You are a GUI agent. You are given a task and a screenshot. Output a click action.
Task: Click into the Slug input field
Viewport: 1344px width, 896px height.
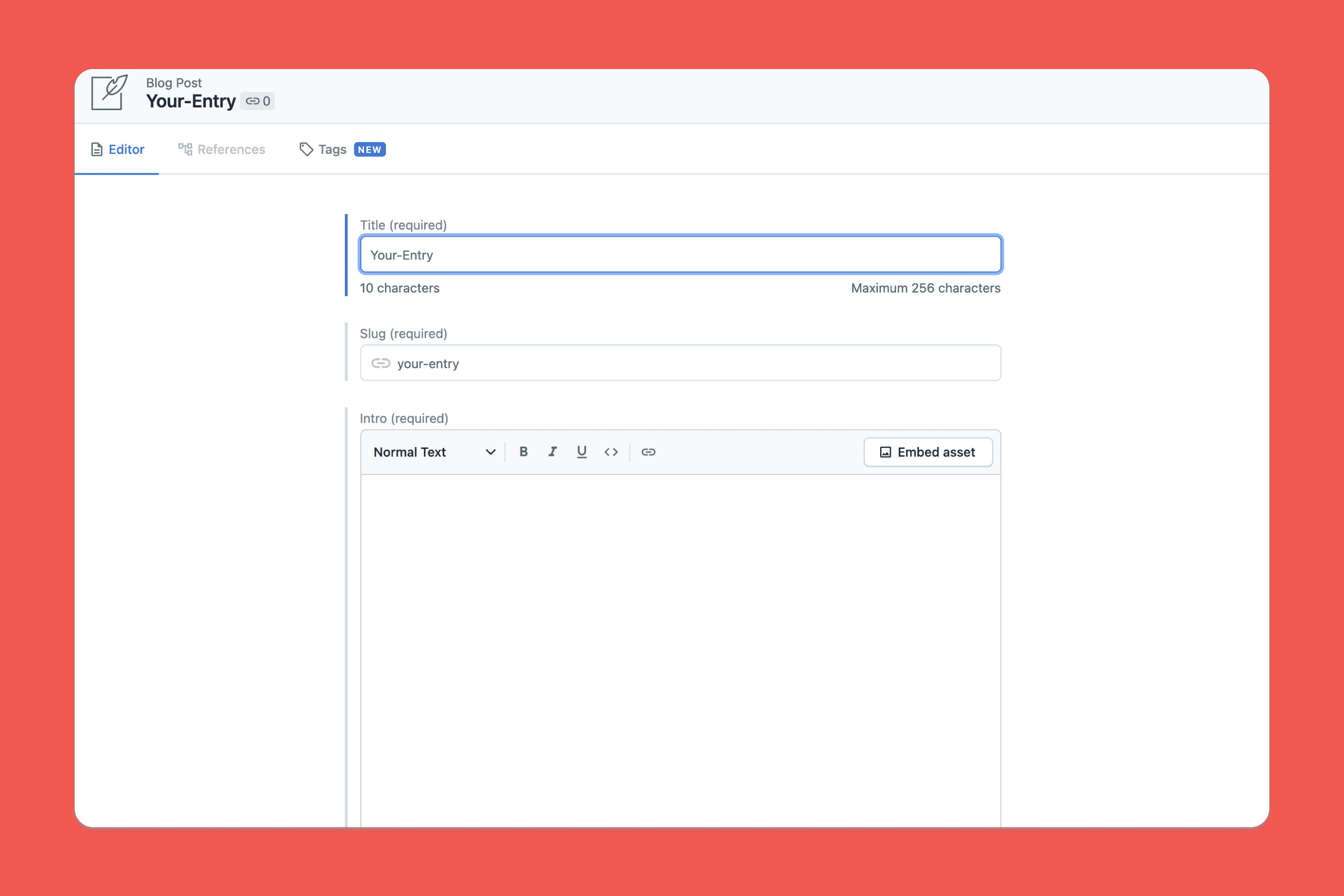tap(697, 364)
